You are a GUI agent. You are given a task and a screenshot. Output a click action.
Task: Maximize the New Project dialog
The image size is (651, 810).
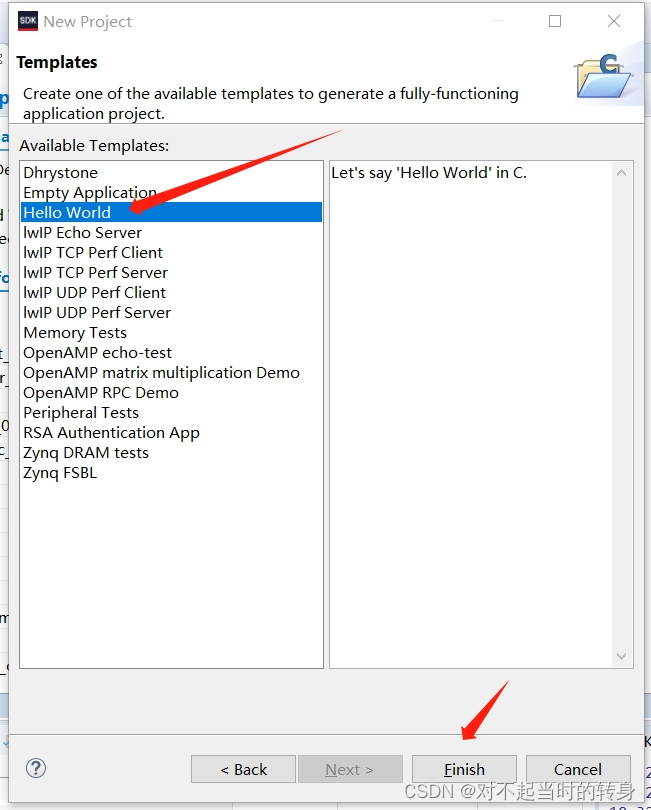pyautogui.click(x=555, y=21)
